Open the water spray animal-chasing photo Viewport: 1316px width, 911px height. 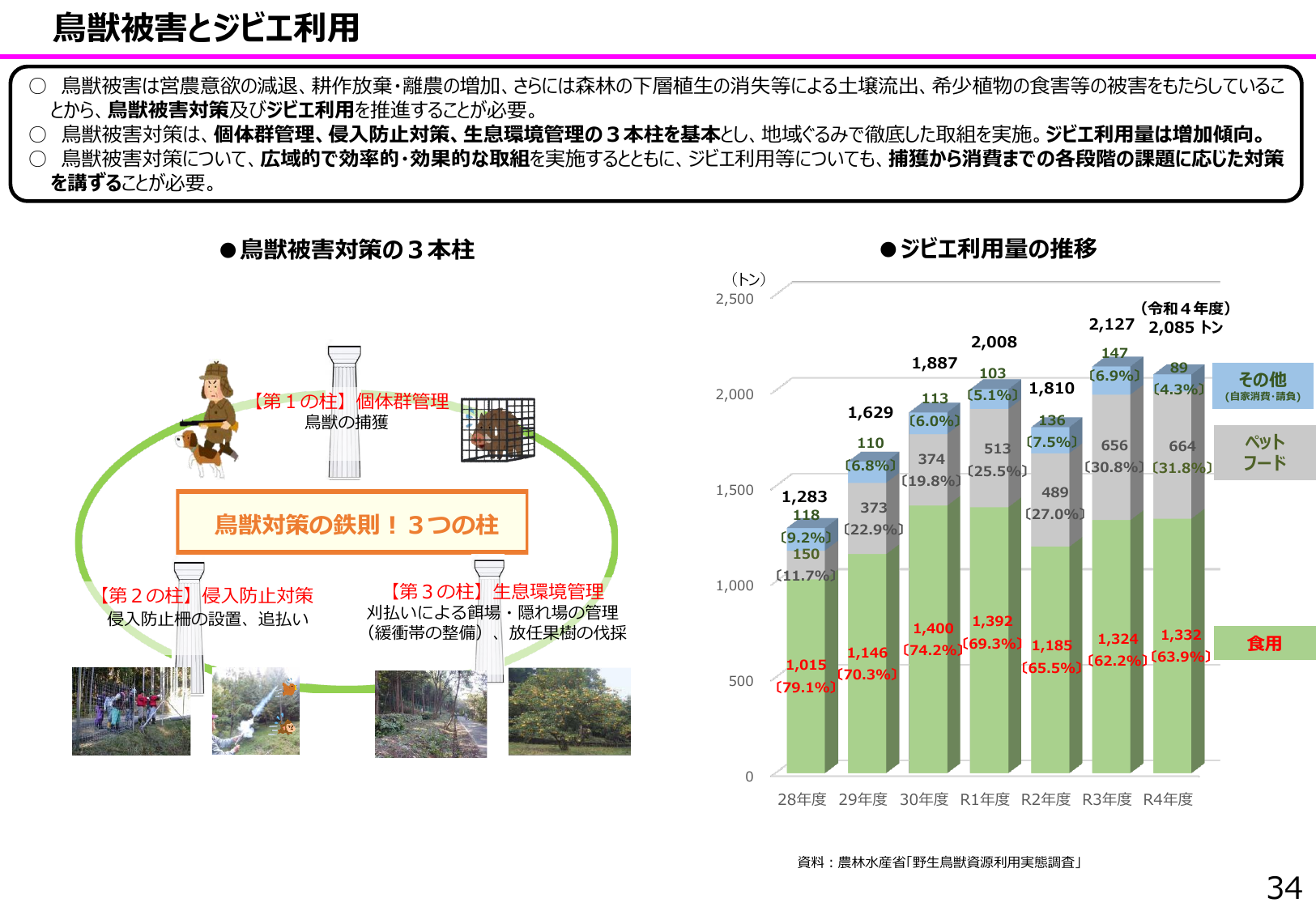click(255, 711)
